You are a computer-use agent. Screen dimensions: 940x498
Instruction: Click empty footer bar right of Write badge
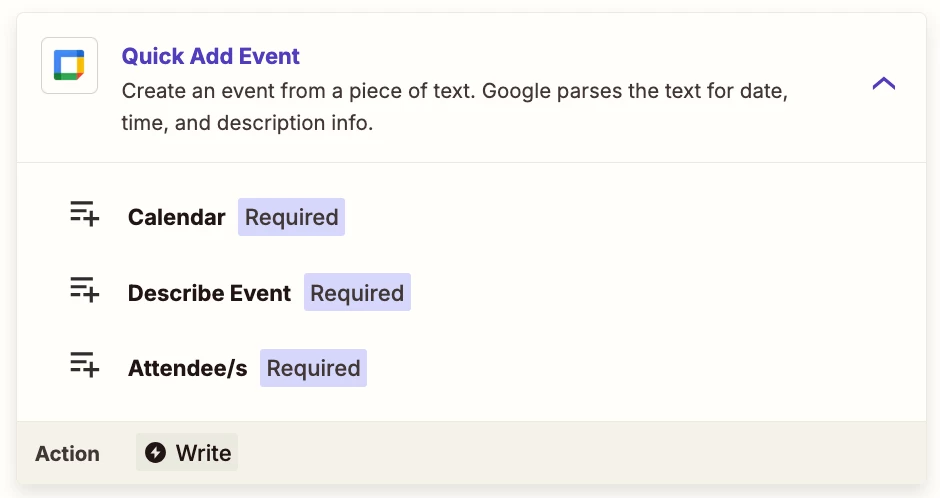[x=582, y=452]
